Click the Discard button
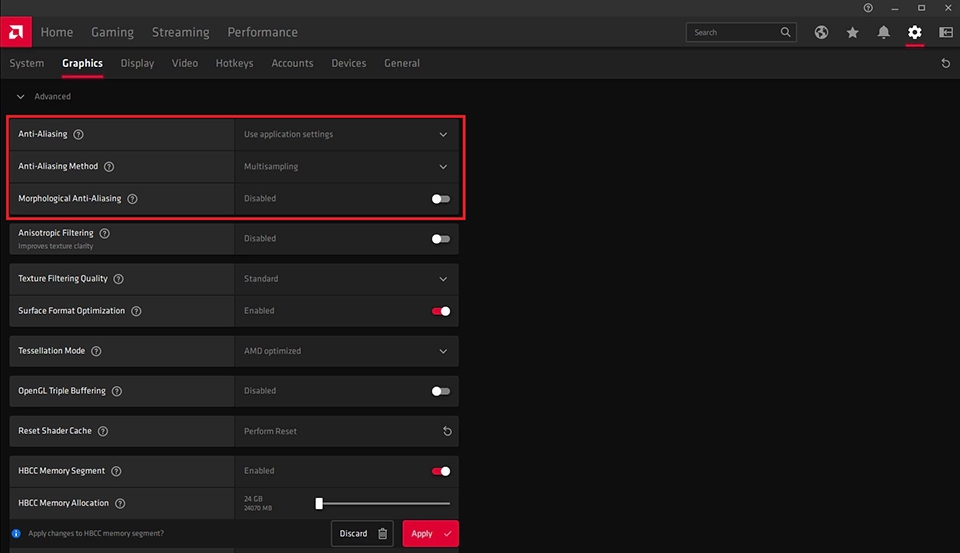Image resolution: width=960 pixels, height=553 pixels. pos(362,533)
